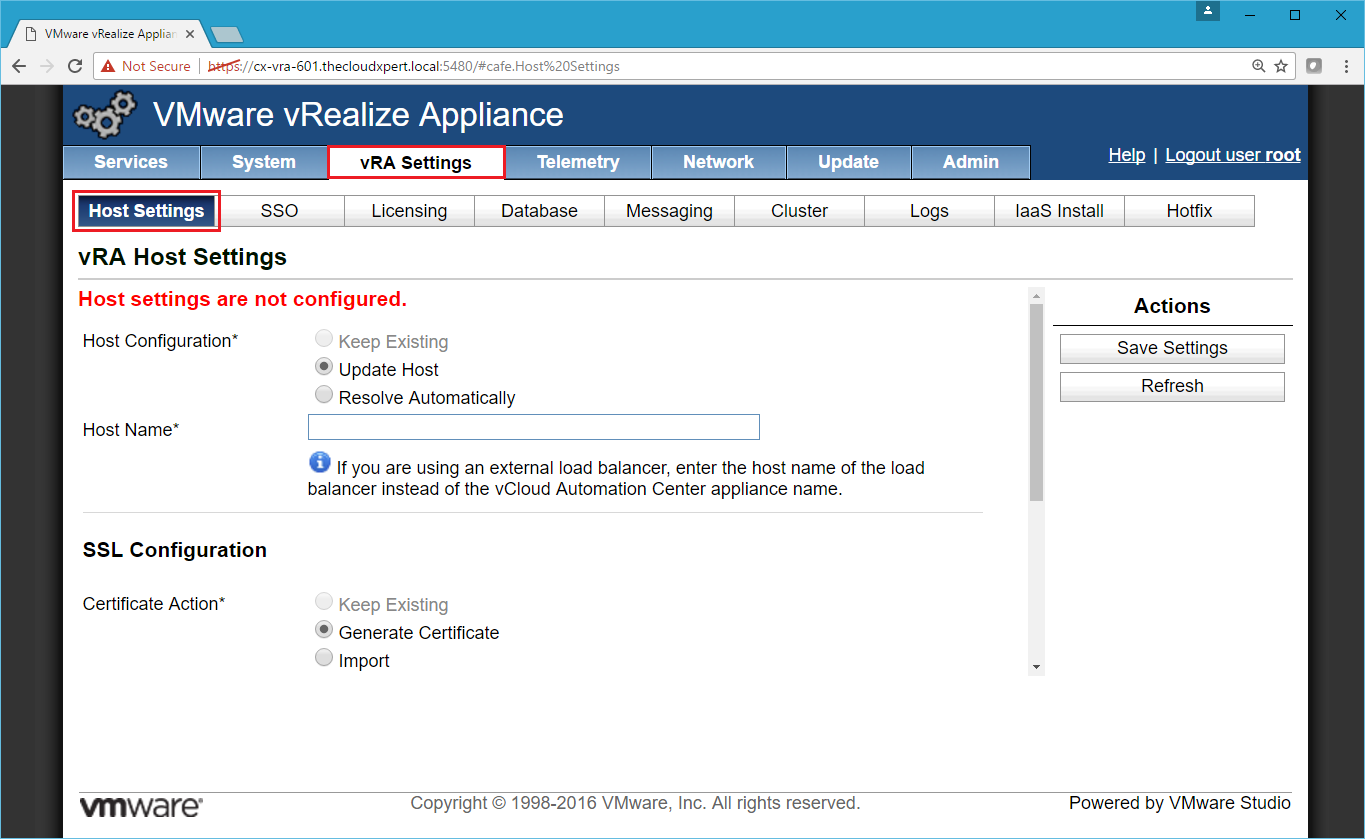Select Generate Certificate radio option
The height and width of the screenshot is (839, 1365).
click(323, 630)
